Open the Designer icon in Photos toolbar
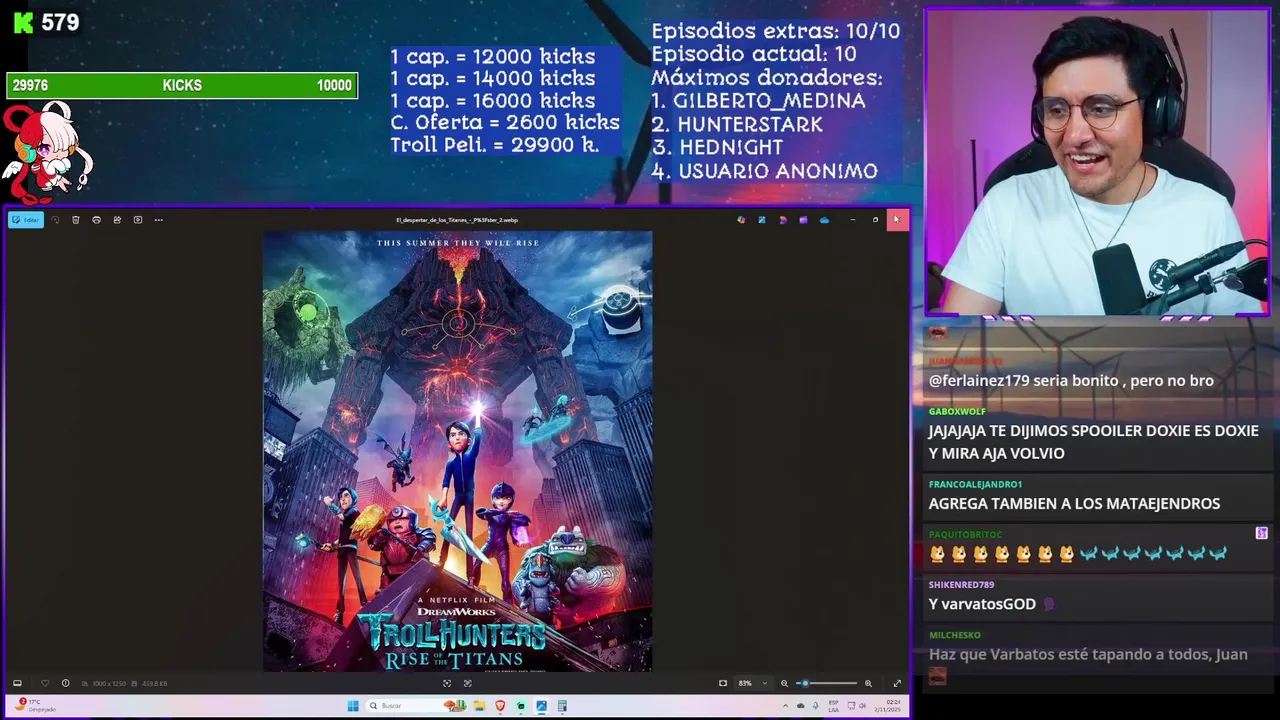 click(x=761, y=220)
